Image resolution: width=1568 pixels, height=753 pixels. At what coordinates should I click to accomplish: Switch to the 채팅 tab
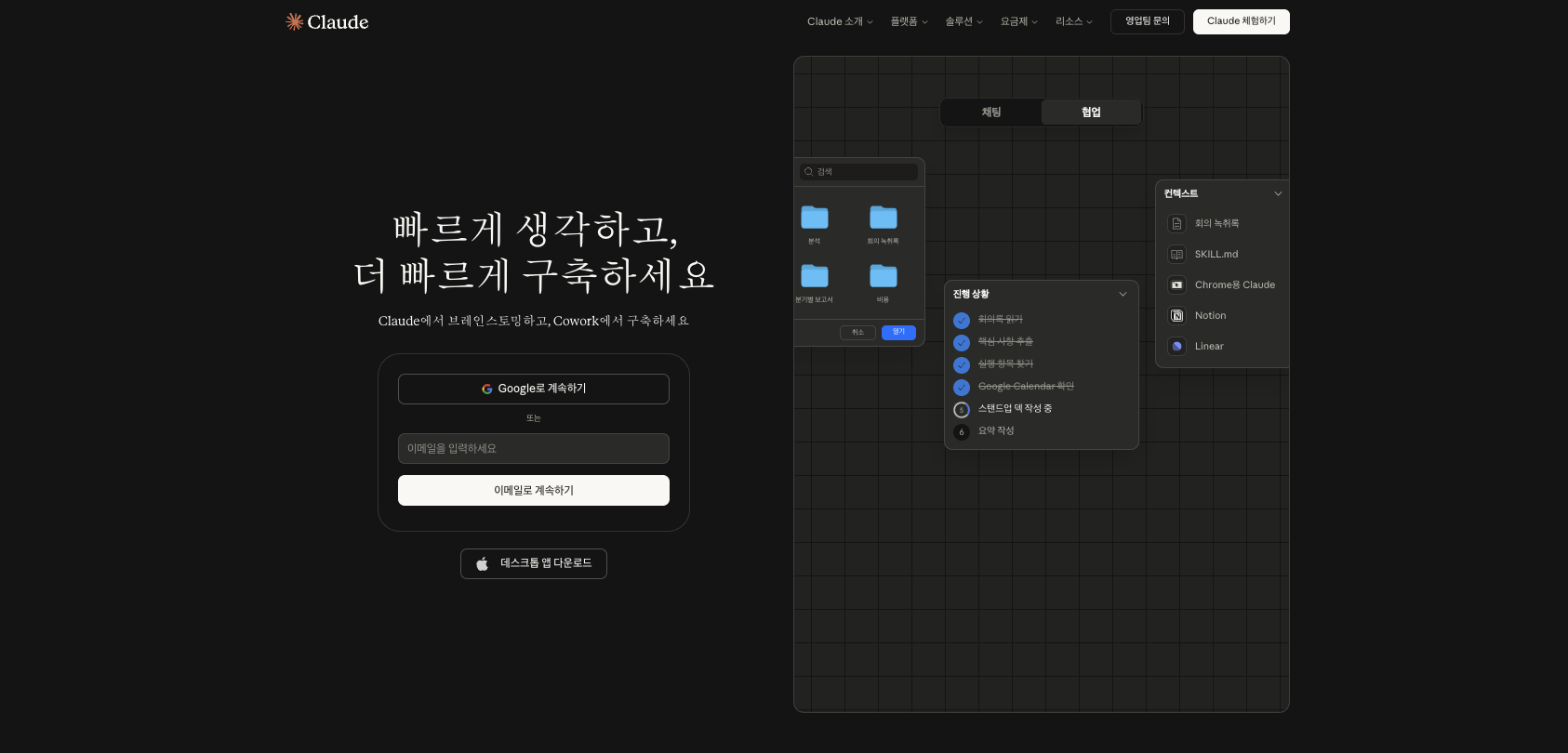coord(991,112)
